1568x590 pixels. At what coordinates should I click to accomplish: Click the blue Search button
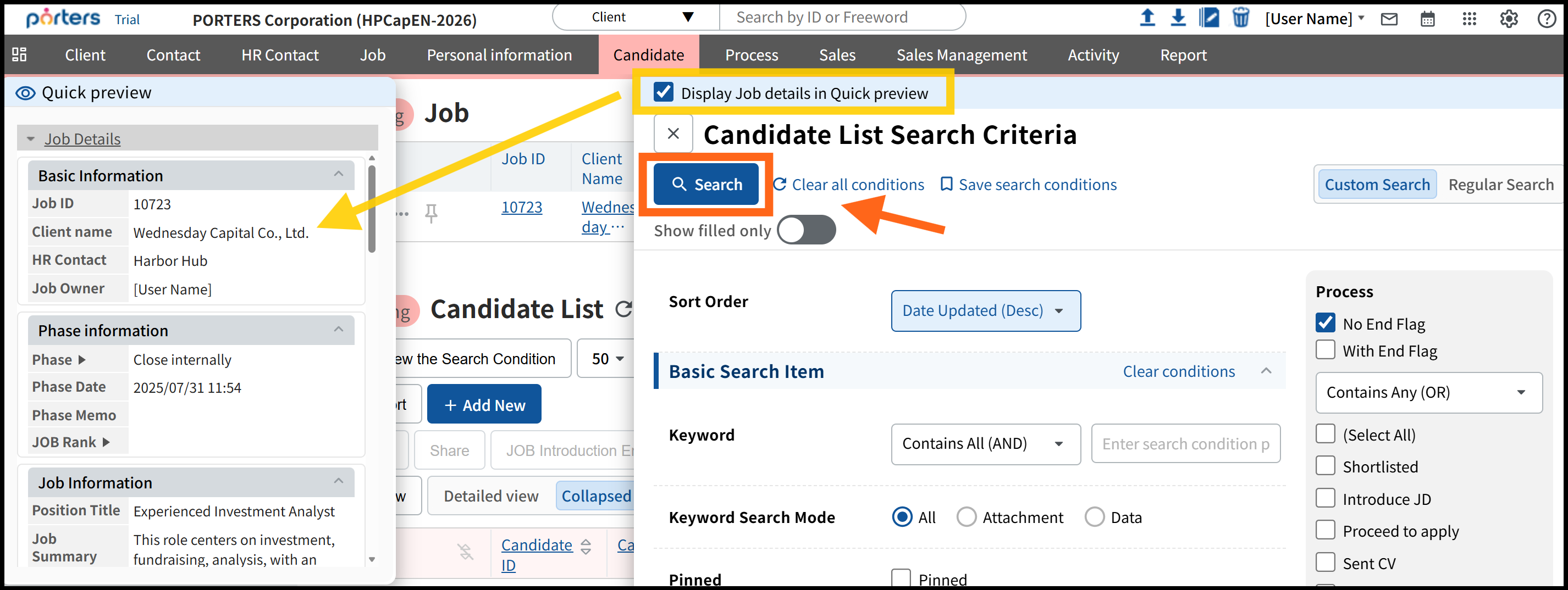coord(706,184)
